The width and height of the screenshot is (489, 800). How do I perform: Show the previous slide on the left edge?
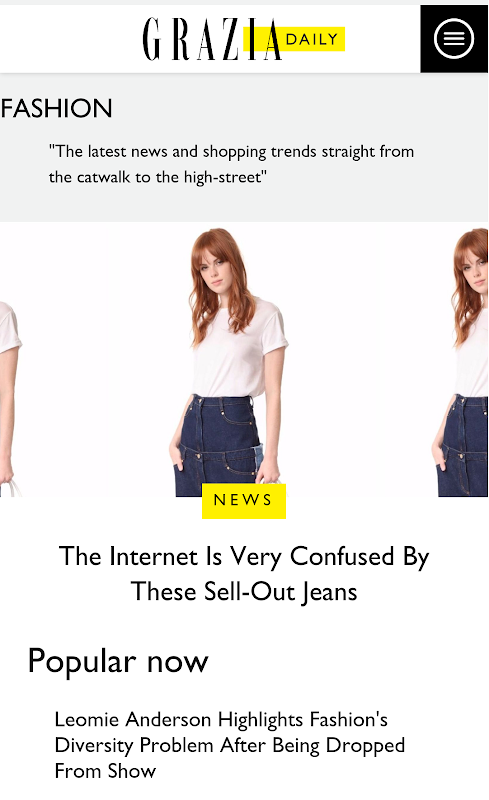(11, 362)
